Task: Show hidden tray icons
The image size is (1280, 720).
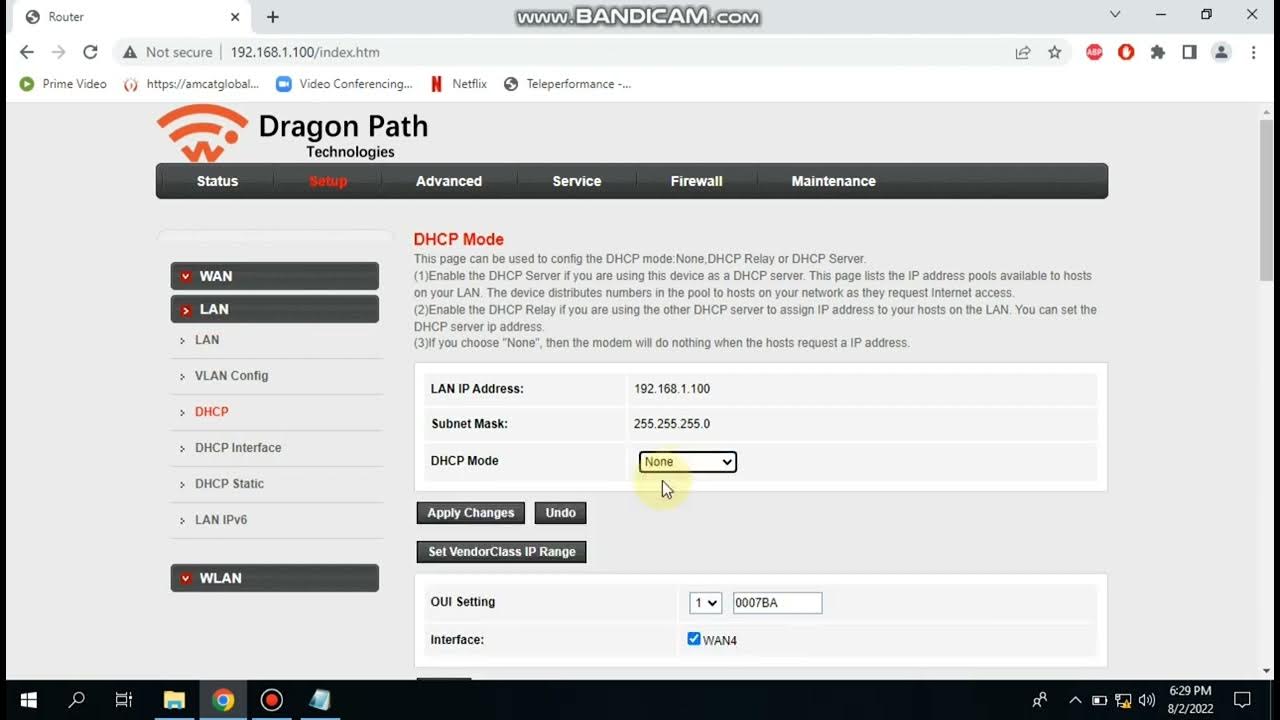Action: click(1075, 700)
